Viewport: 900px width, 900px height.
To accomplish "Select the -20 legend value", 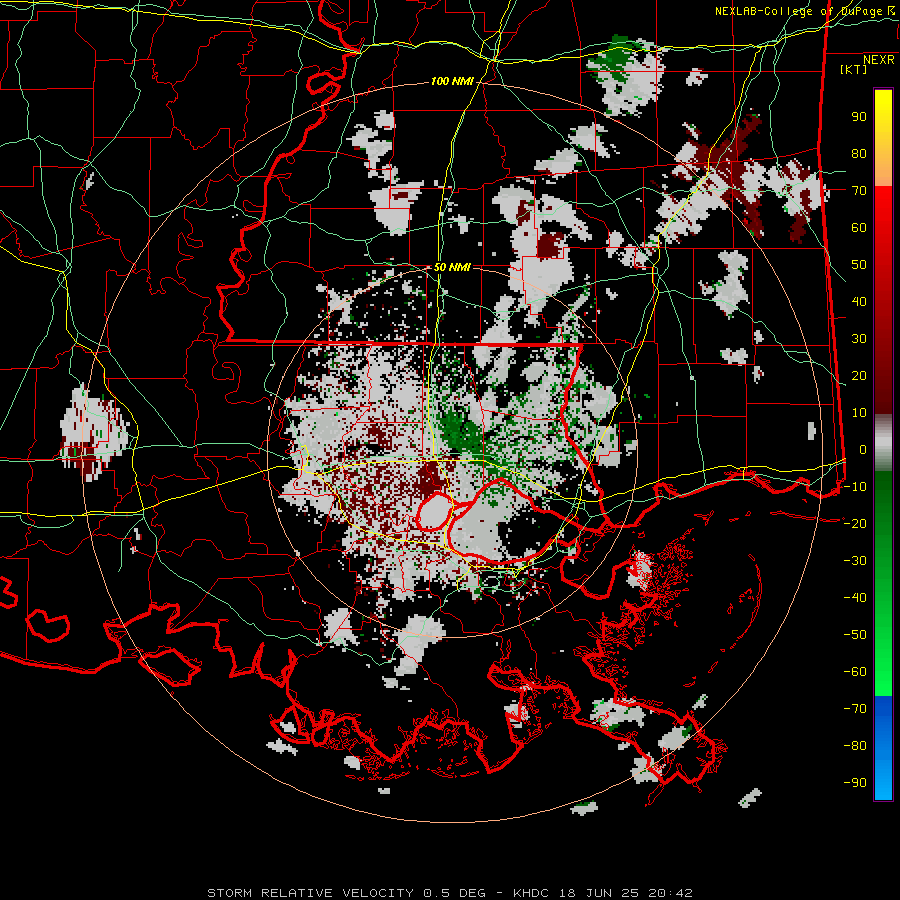I will 855,524.
